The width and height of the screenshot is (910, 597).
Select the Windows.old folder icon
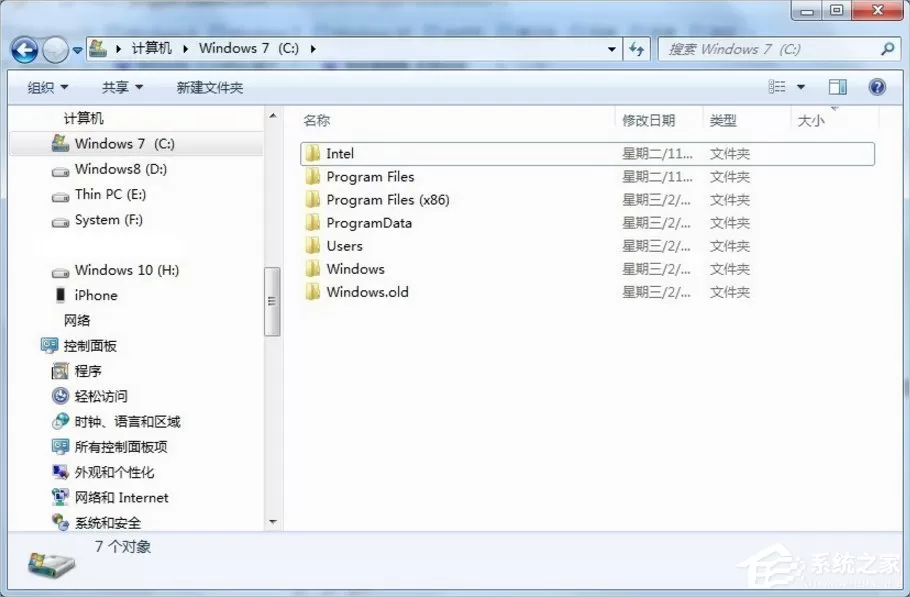click(313, 292)
